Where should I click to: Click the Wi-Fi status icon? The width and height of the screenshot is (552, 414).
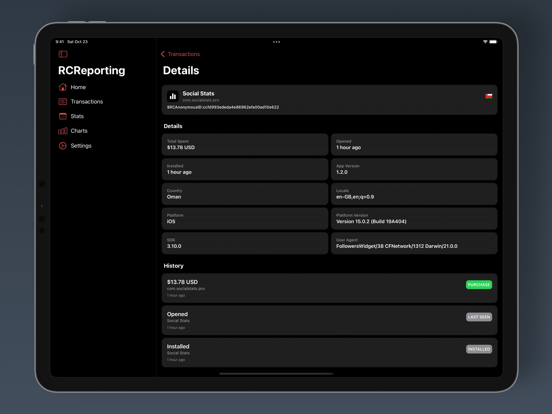click(485, 42)
